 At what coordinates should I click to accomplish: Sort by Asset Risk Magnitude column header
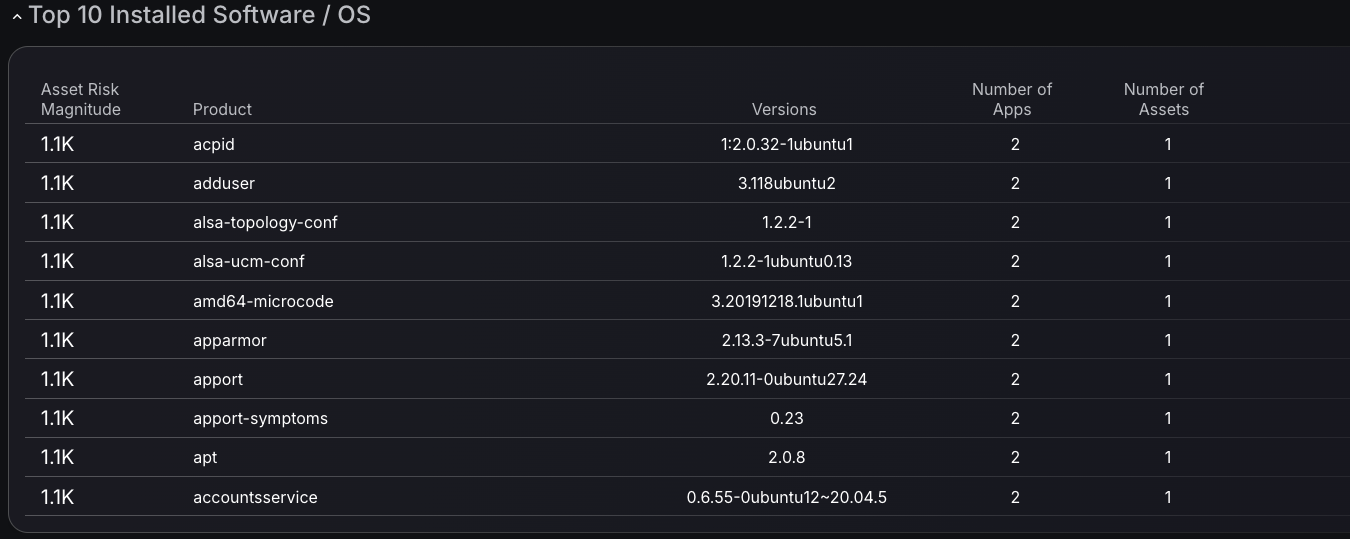80,99
